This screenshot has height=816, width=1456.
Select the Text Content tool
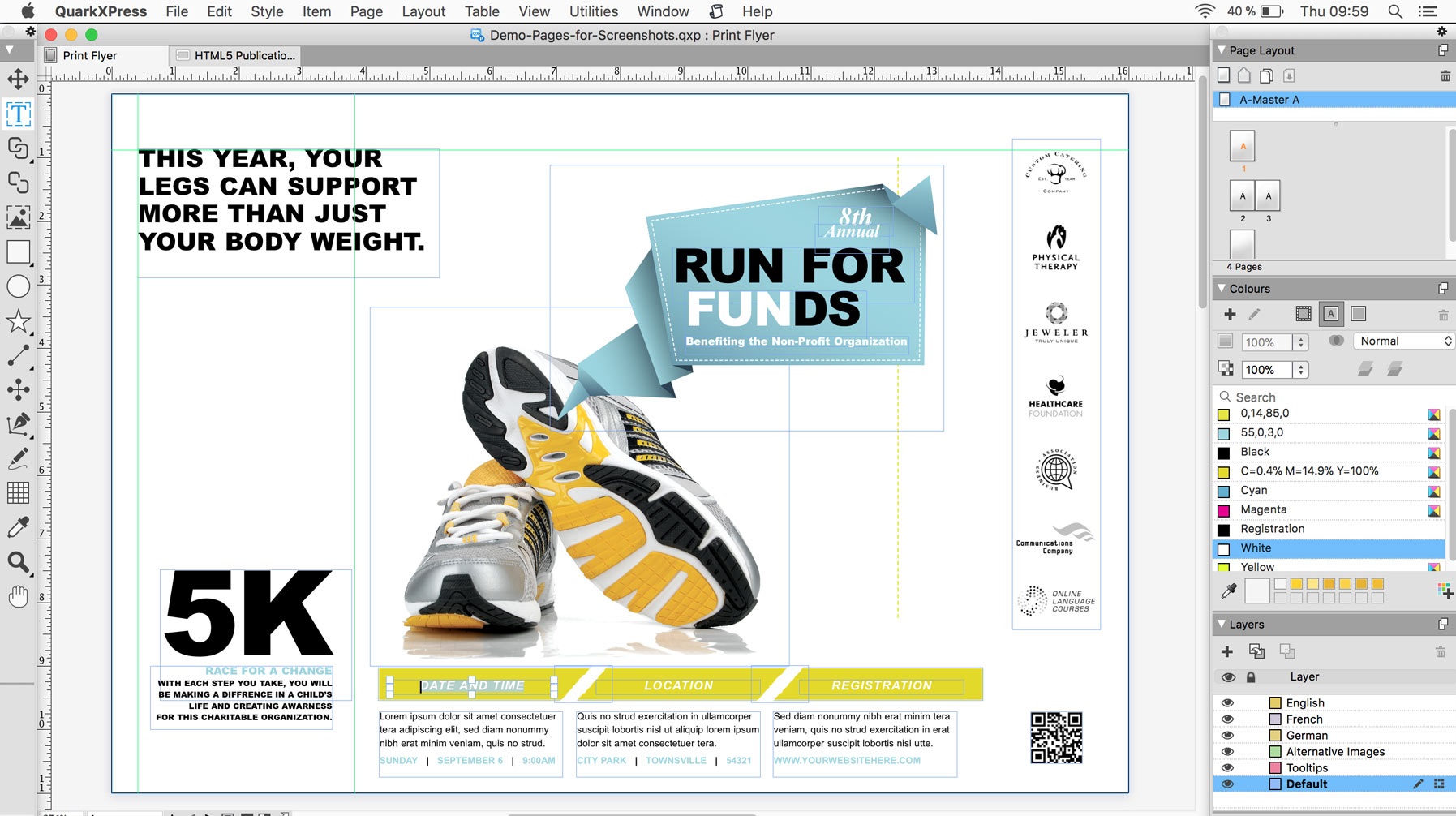coord(18,114)
